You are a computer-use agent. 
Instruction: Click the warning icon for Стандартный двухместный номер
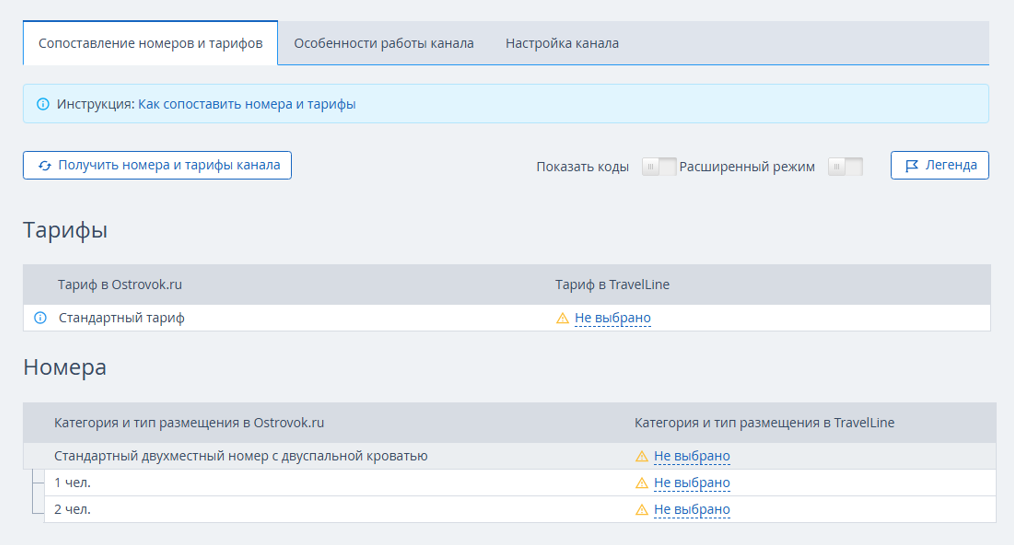pos(641,457)
